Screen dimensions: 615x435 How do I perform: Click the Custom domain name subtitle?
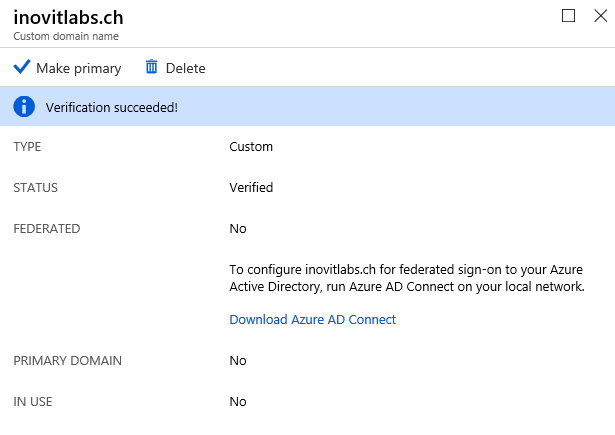[66, 36]
